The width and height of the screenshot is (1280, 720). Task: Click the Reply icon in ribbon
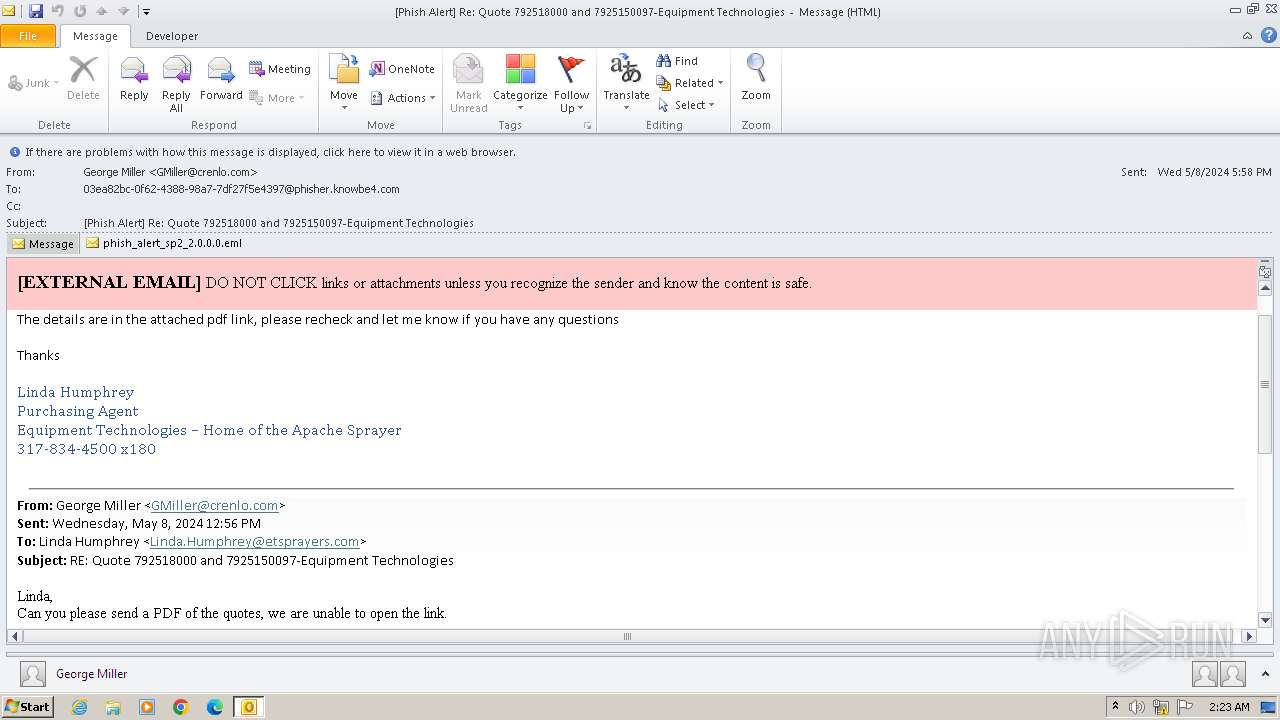[134, 80]
